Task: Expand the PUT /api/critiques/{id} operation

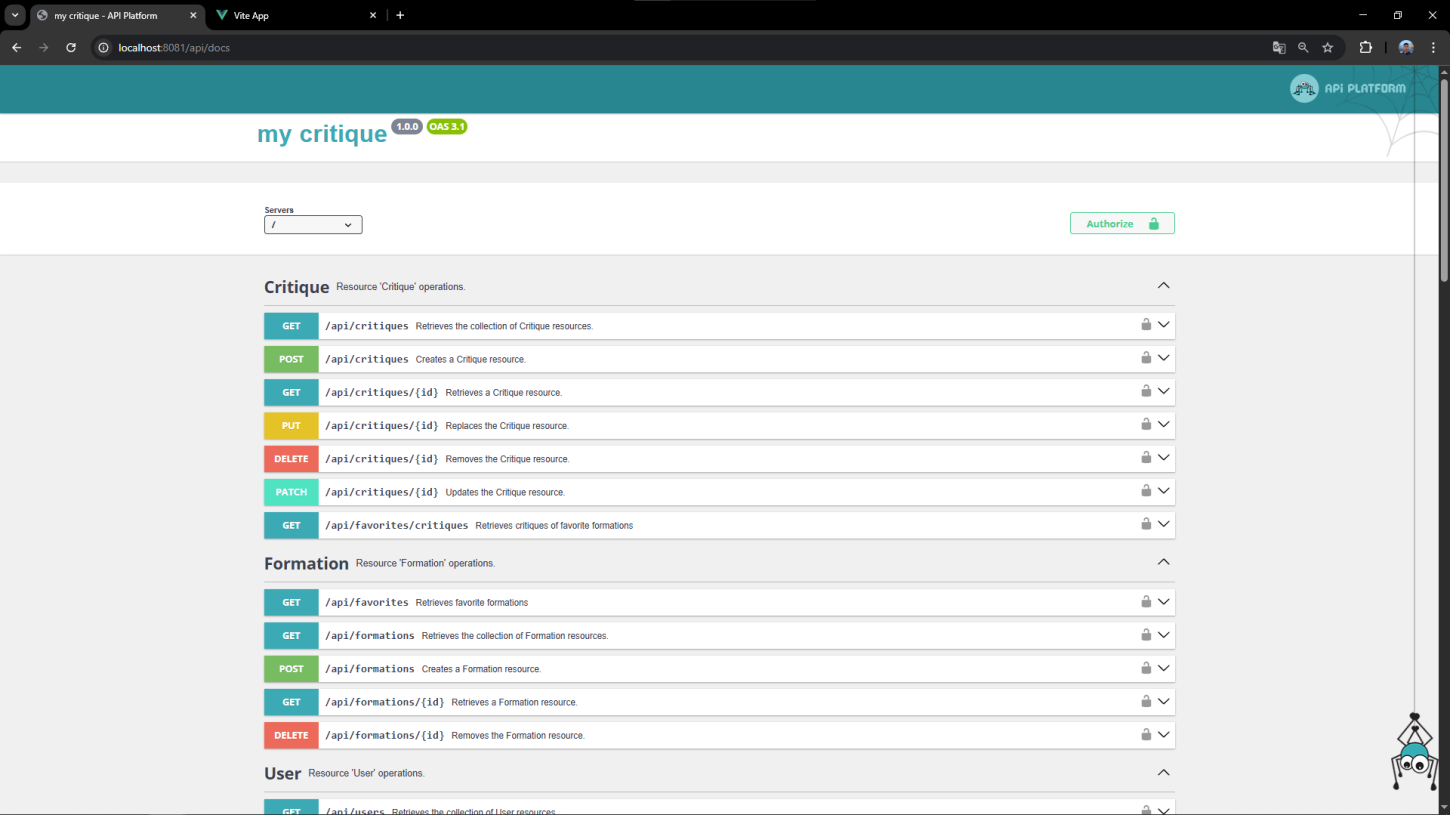Action: 1163,425
